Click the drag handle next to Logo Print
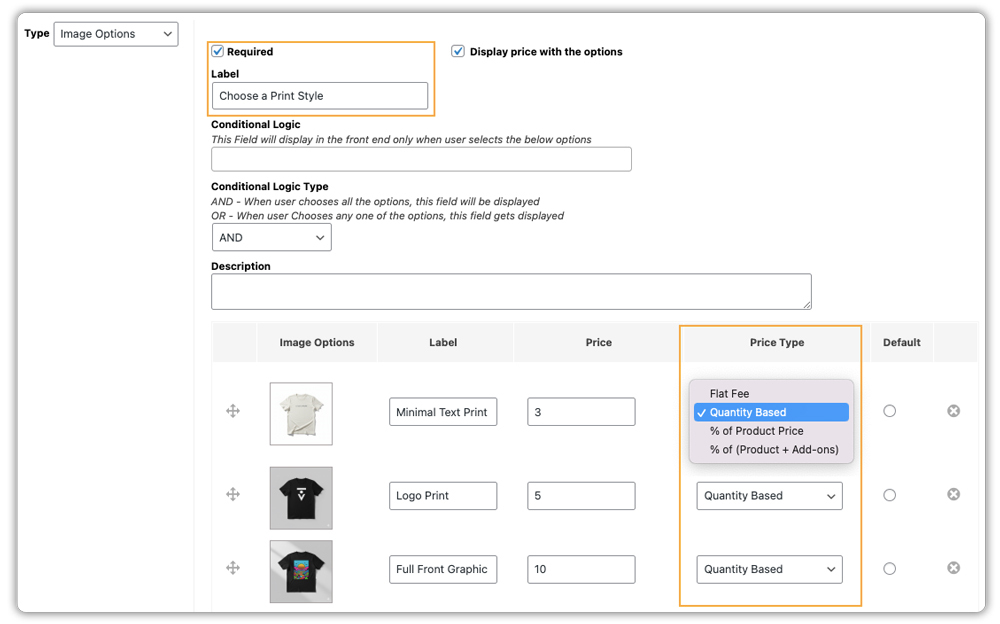This screenshot has height=624, width=1000. pos(232,494)
